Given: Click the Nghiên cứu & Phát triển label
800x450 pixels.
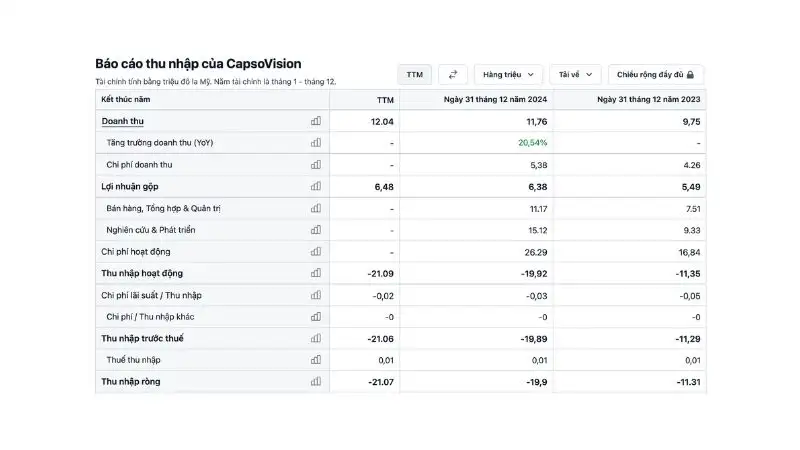Looking at the screenshot, I should pos(151,230).
